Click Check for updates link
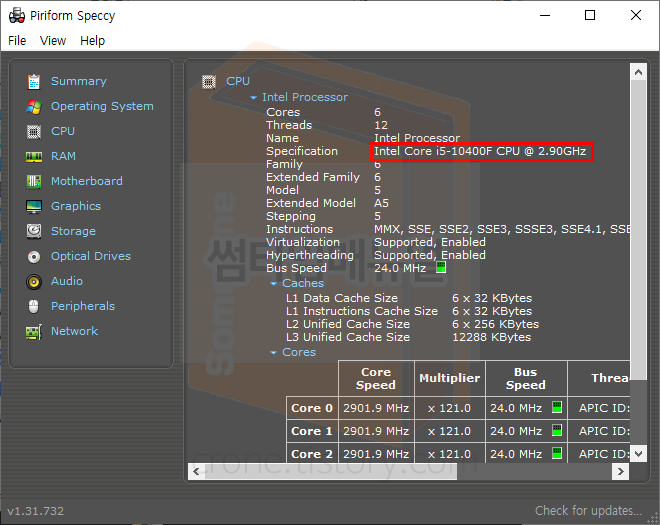 point(588,511)
